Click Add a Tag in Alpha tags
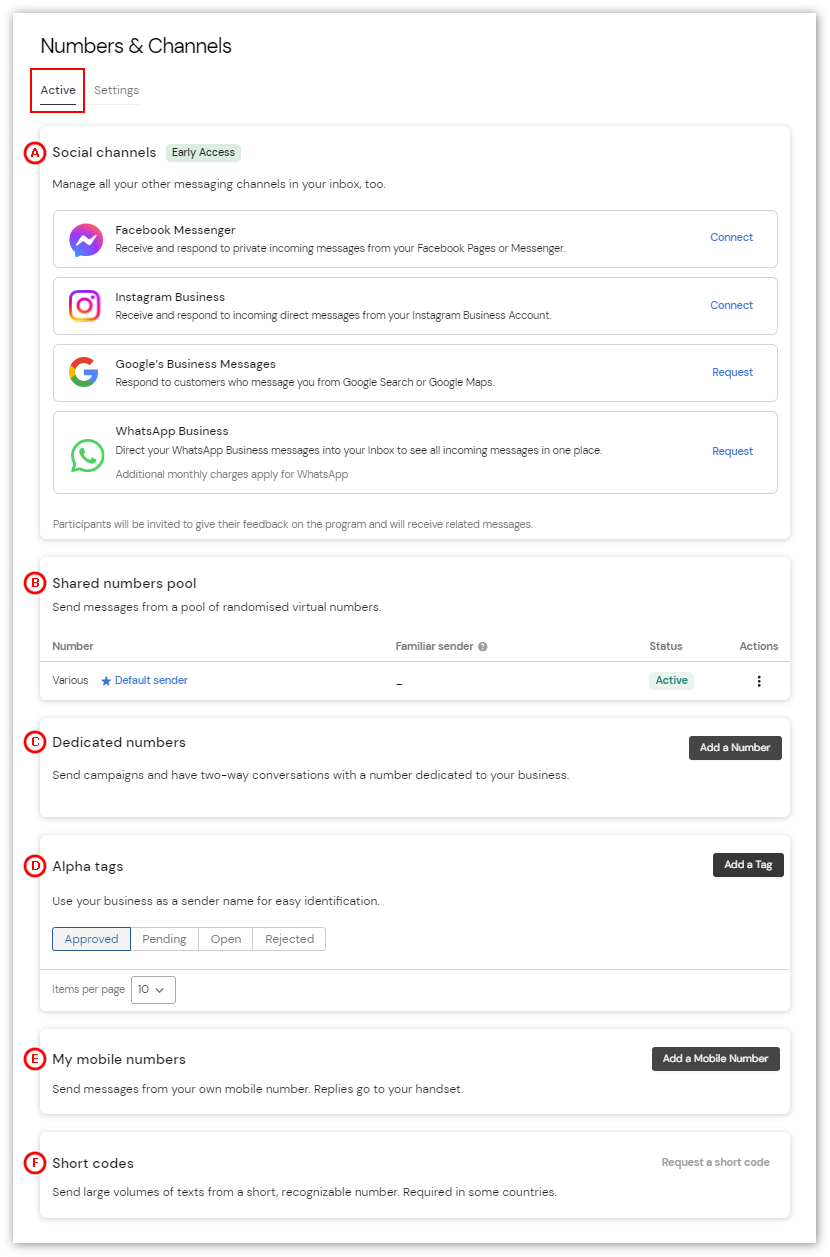This screenshot has width=830, height=1257. (748, 864)
